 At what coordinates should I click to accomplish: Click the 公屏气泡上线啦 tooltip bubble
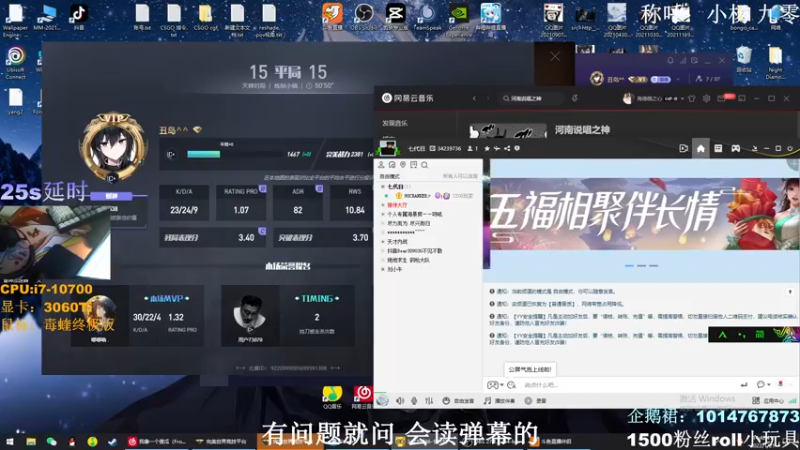(530, 369)
